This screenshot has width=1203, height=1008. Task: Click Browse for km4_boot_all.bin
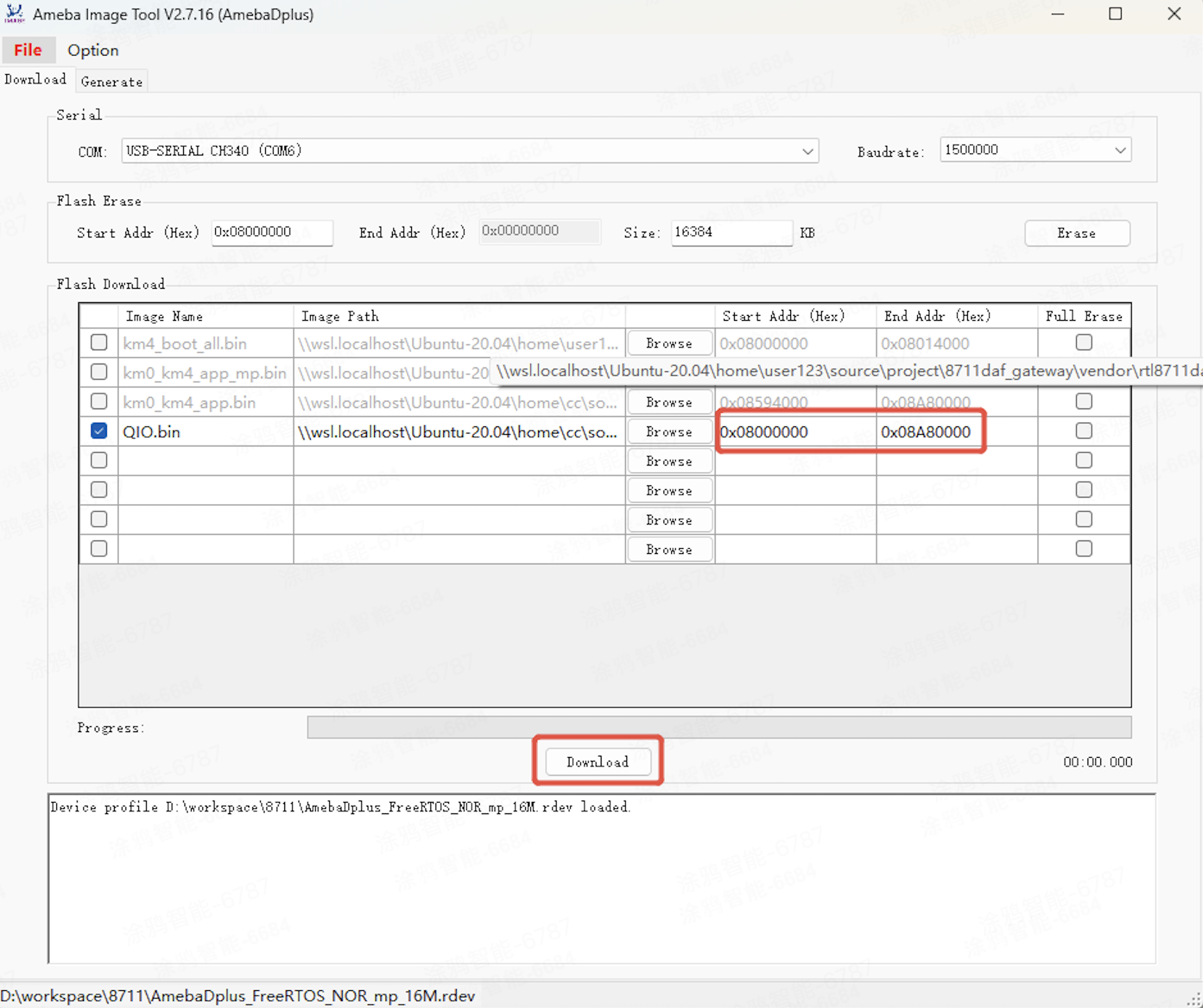tap(668, 344)
